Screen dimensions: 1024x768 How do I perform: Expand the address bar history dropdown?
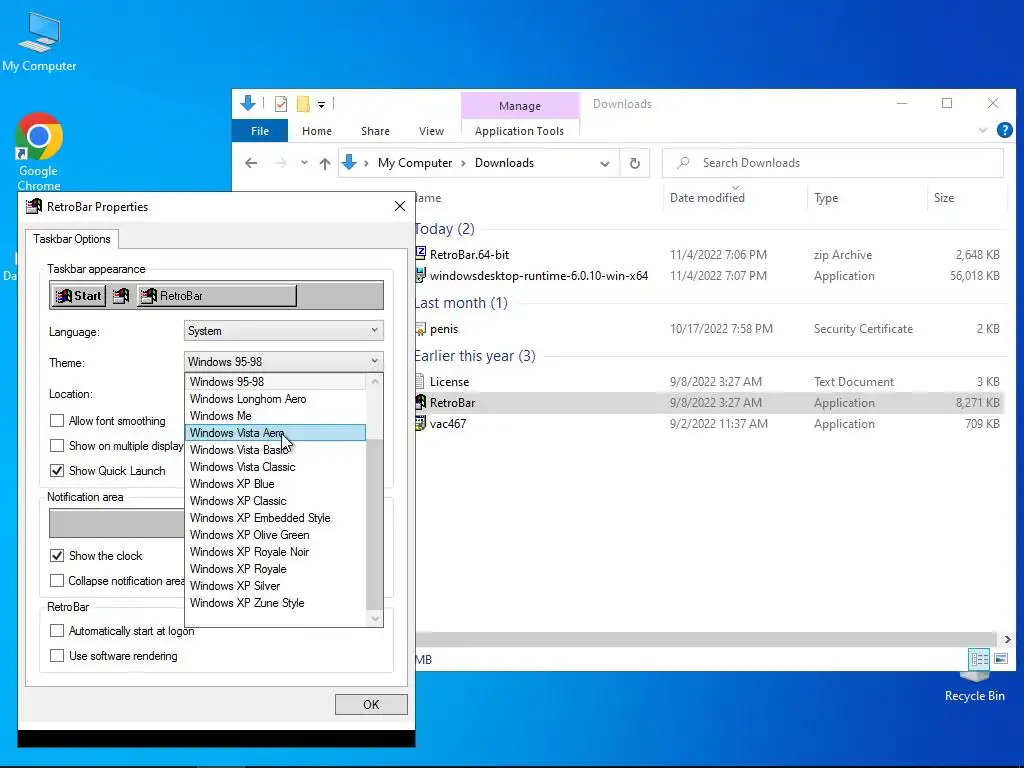[605, 163]
